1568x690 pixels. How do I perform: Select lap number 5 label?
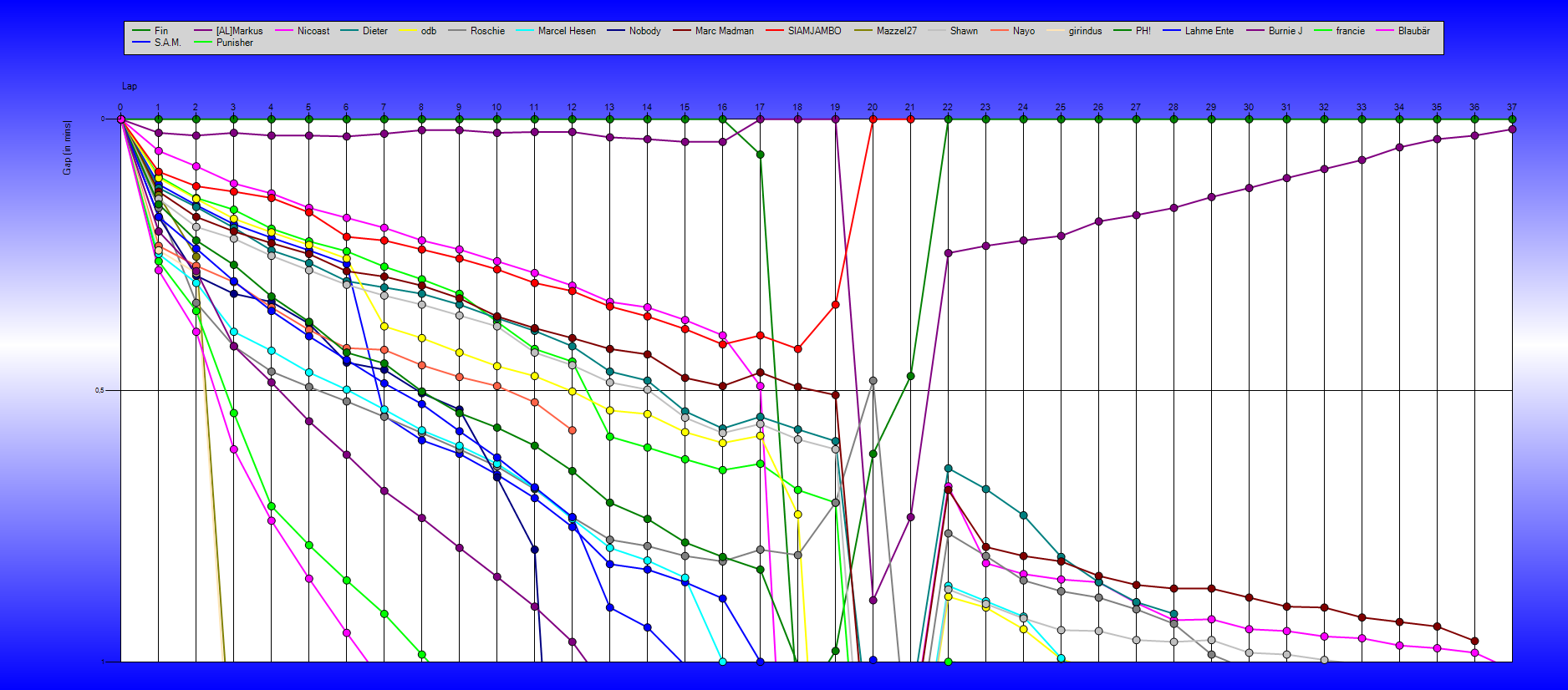[308, 107]
